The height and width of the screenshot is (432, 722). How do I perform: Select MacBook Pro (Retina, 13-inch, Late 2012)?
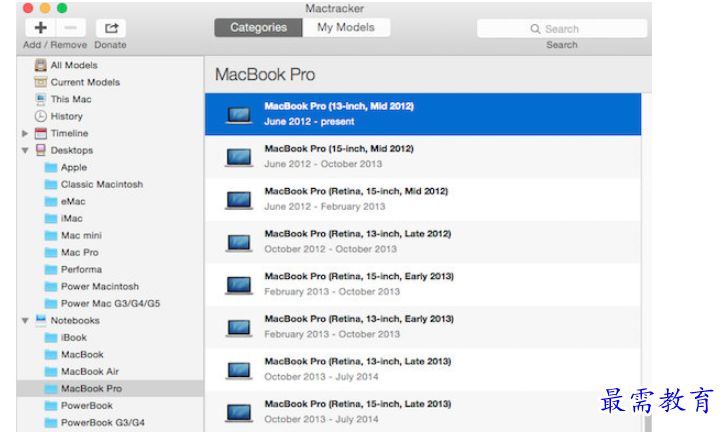(423, 242)
